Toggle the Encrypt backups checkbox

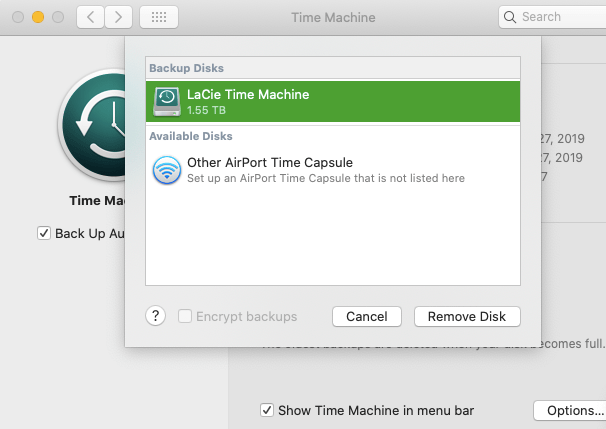185,316
